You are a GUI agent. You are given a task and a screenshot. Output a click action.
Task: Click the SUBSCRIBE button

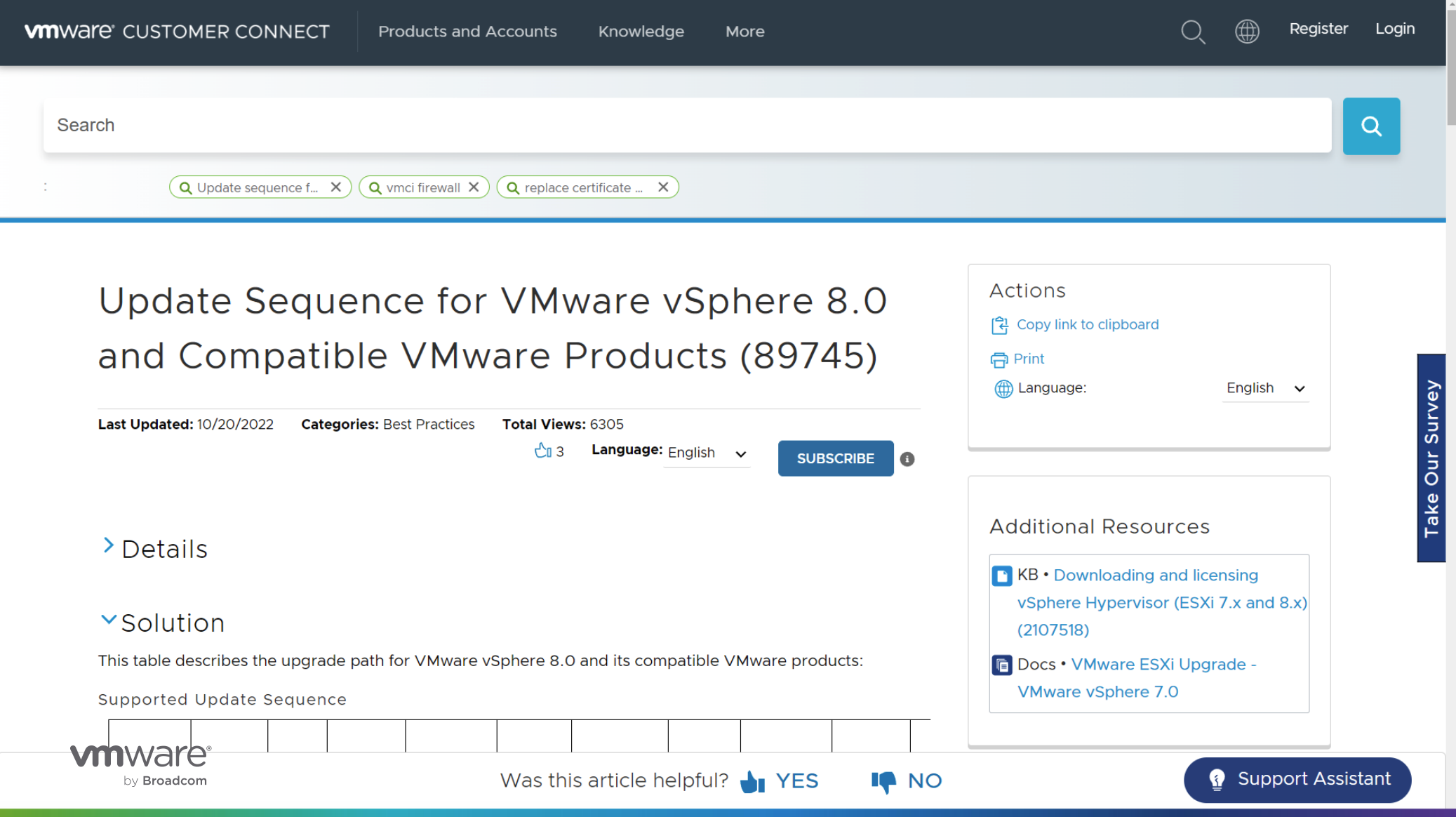(836, 458)
